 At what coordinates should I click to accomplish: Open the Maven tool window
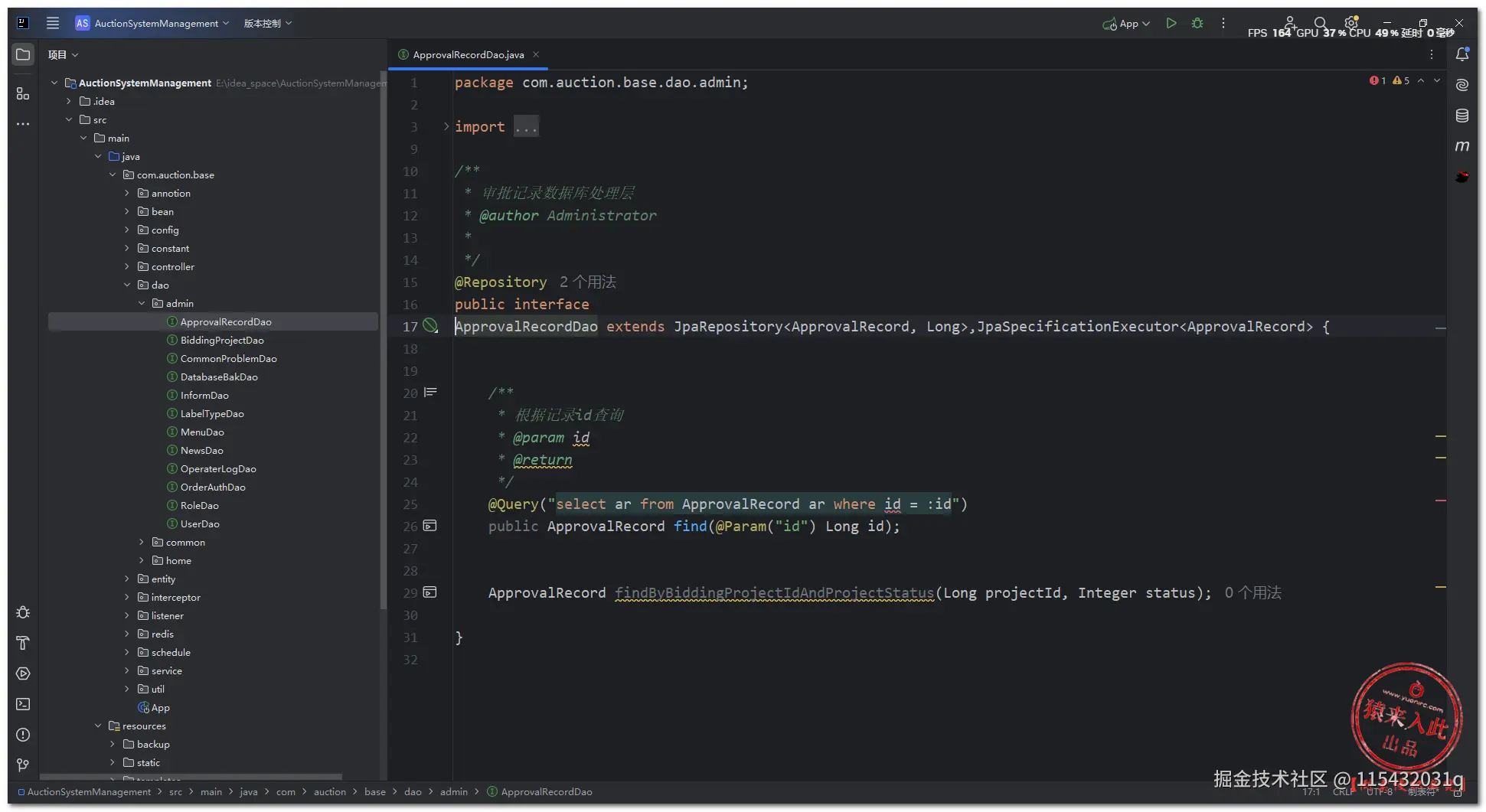(x=1462, y=145)
